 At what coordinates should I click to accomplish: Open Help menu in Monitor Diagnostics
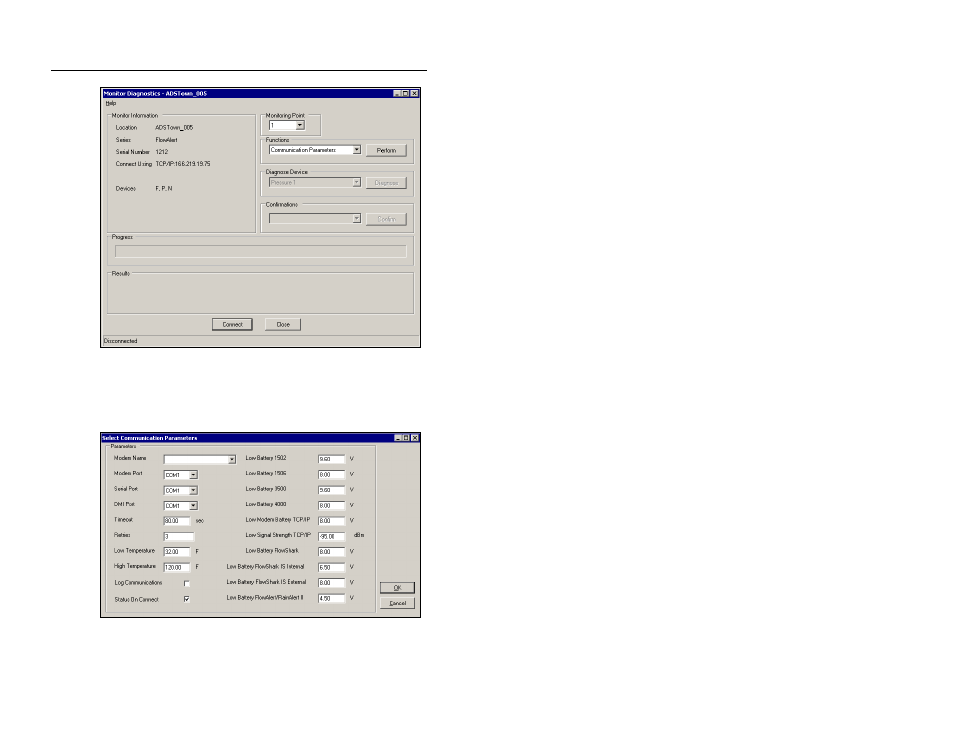coord(110,103)
